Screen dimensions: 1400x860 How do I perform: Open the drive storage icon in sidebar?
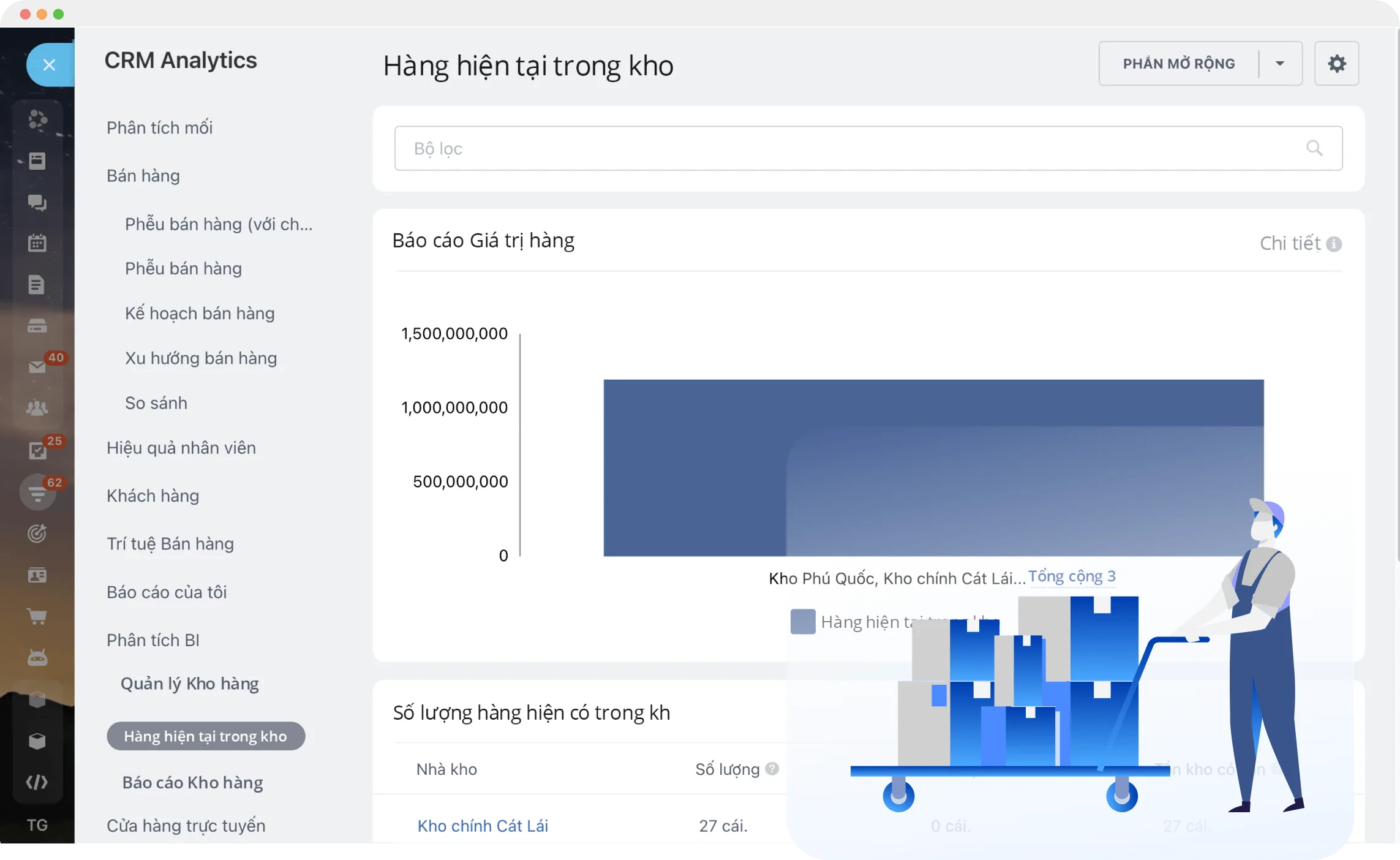tap(37, 326)
